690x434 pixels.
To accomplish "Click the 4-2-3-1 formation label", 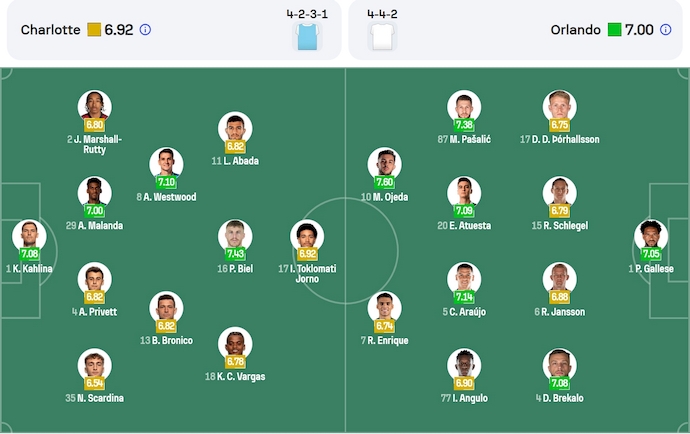I will [x=306, y=14].
